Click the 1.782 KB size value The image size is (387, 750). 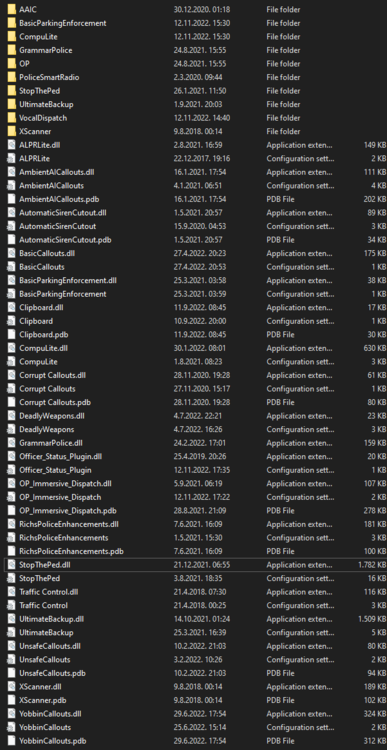tap(372, 565)
